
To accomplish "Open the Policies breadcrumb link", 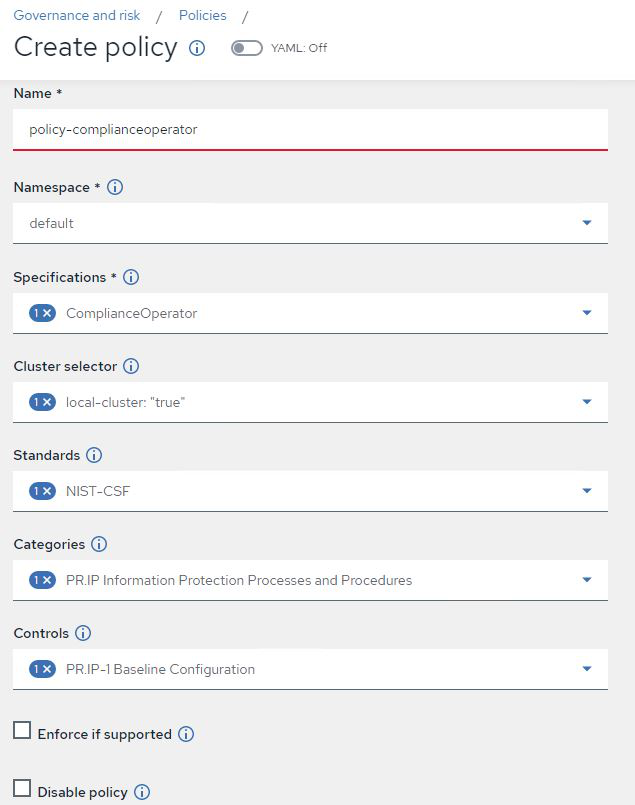I will click(x=202, y=16).
